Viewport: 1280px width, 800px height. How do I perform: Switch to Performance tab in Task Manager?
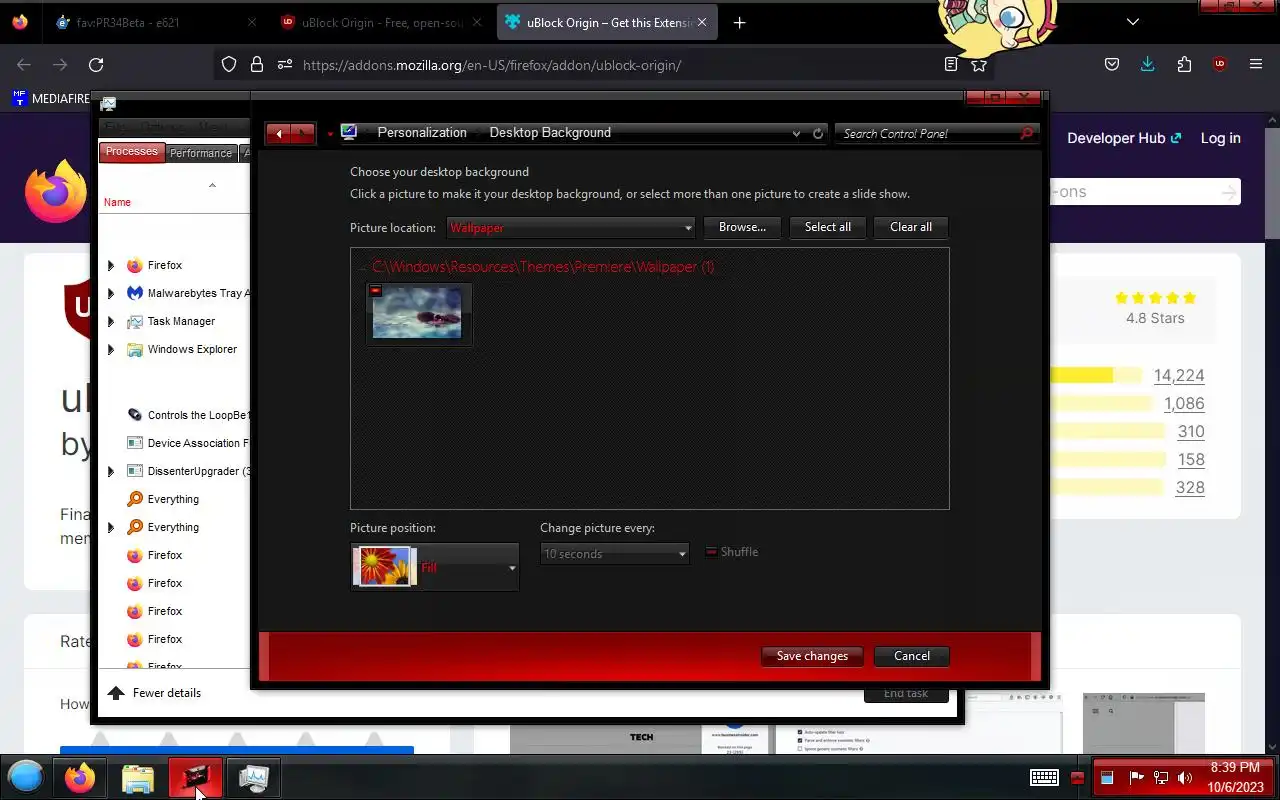pyautogui.click(x=200, y=153)
